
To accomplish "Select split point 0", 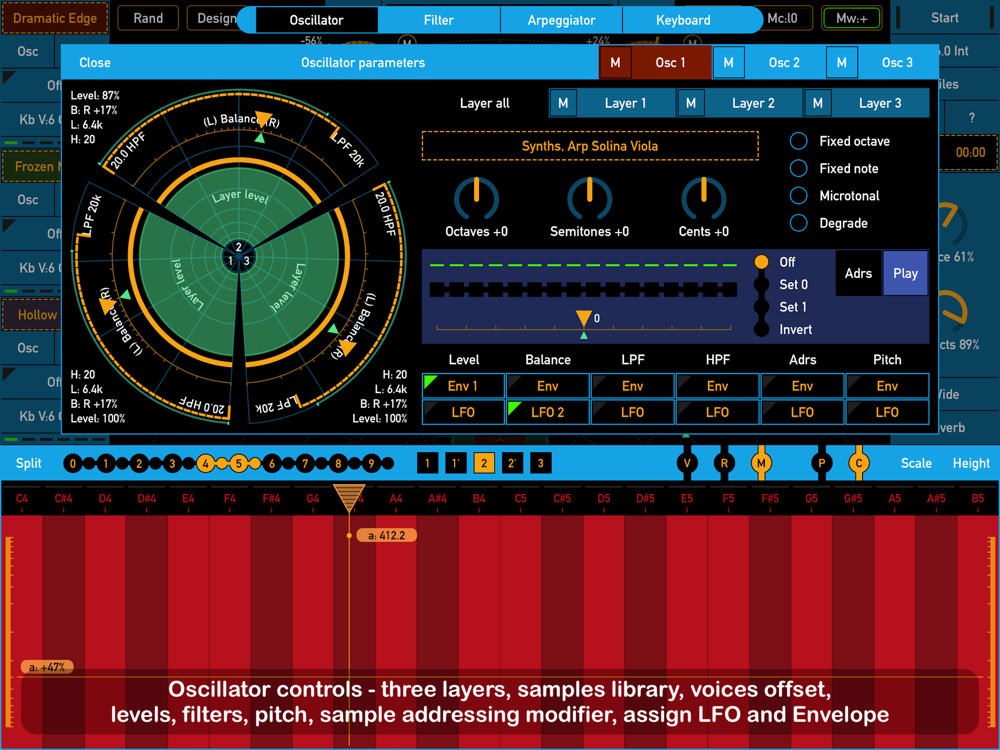I will pyautogui.click(x=73, y=464).
